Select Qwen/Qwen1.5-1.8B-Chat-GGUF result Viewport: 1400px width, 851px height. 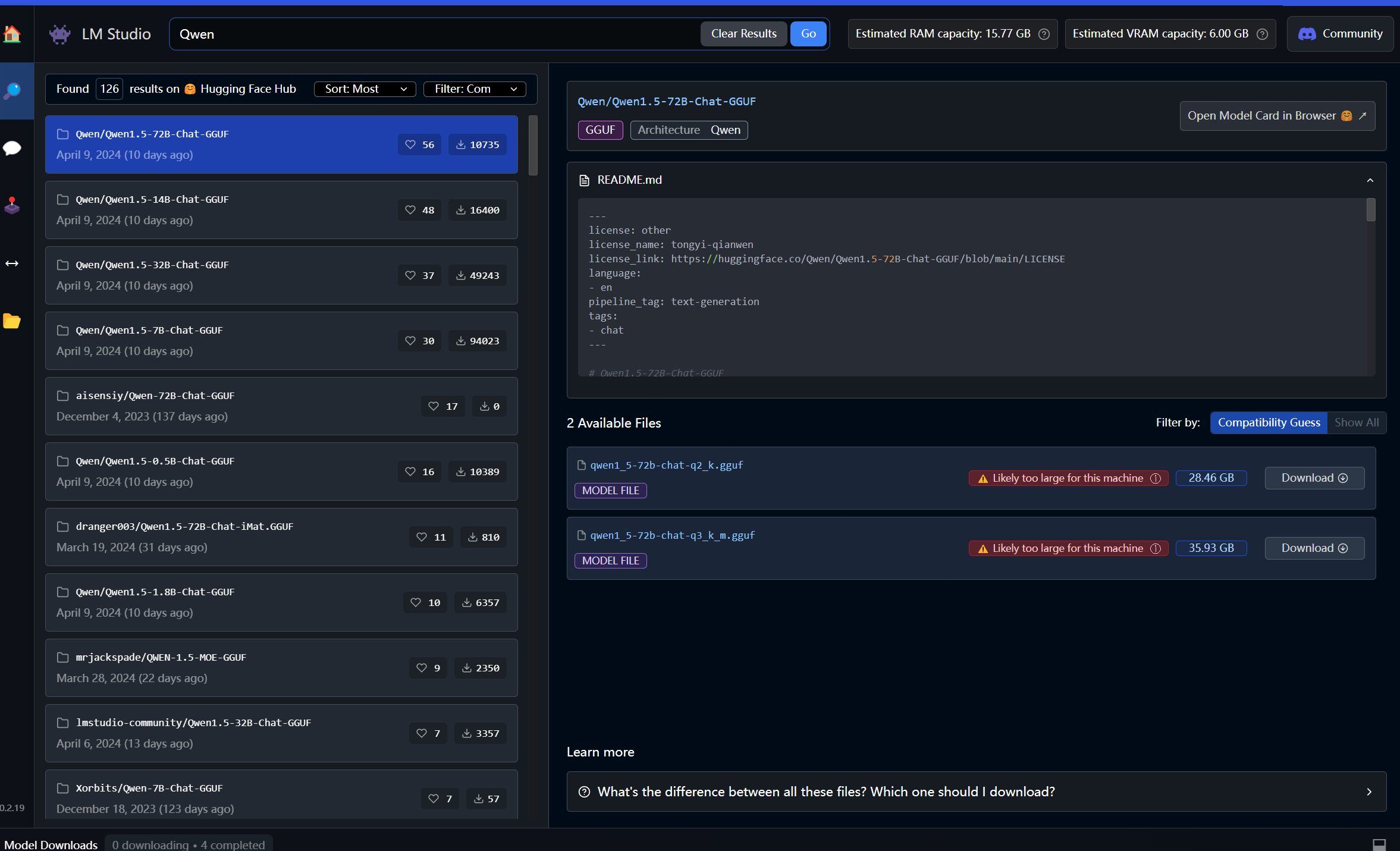(x=281, y=602)
